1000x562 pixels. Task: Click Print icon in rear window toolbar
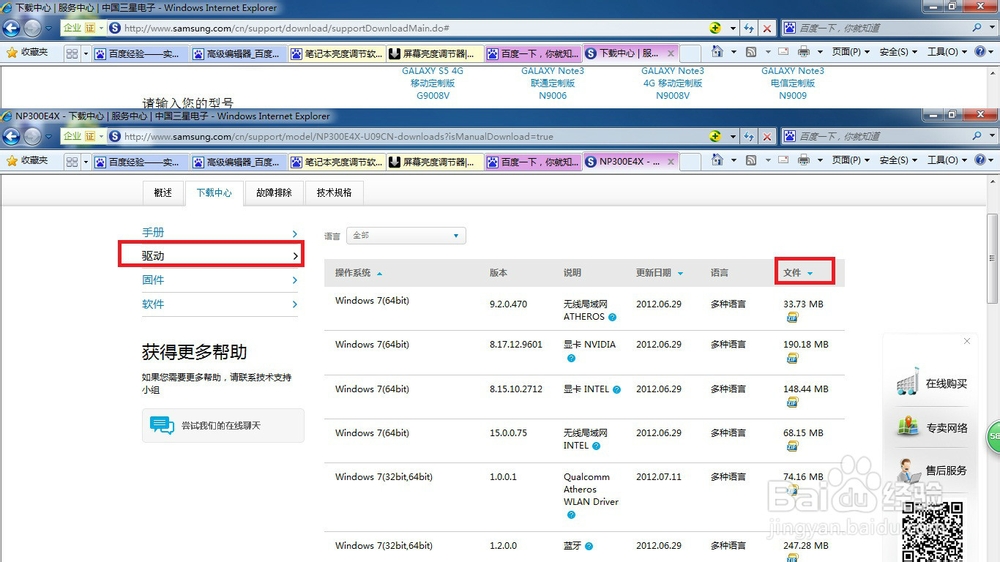click(804, 52)
